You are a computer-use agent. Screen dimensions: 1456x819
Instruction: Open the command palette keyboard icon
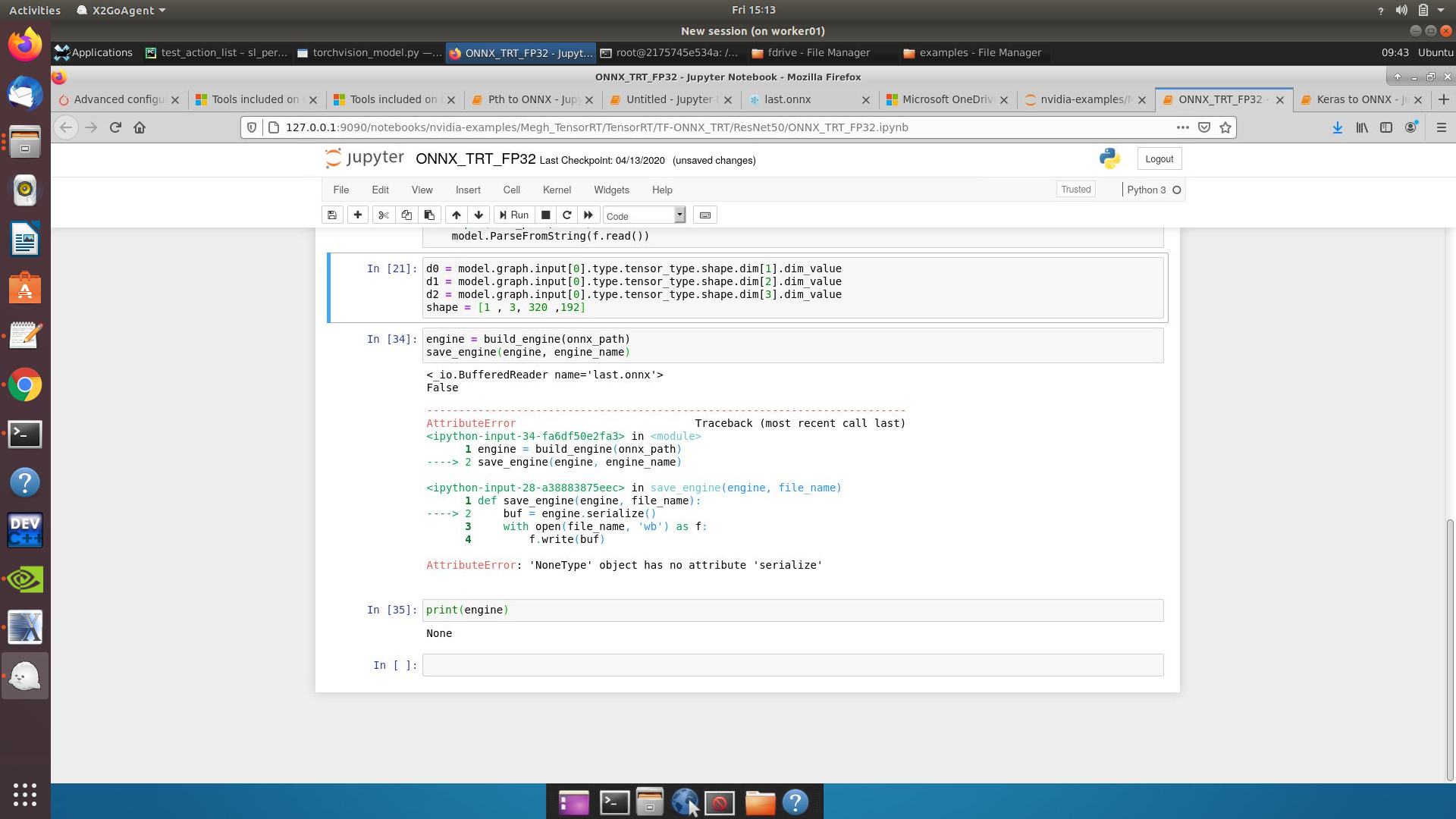pyautogui.click(x=704, y=215)
